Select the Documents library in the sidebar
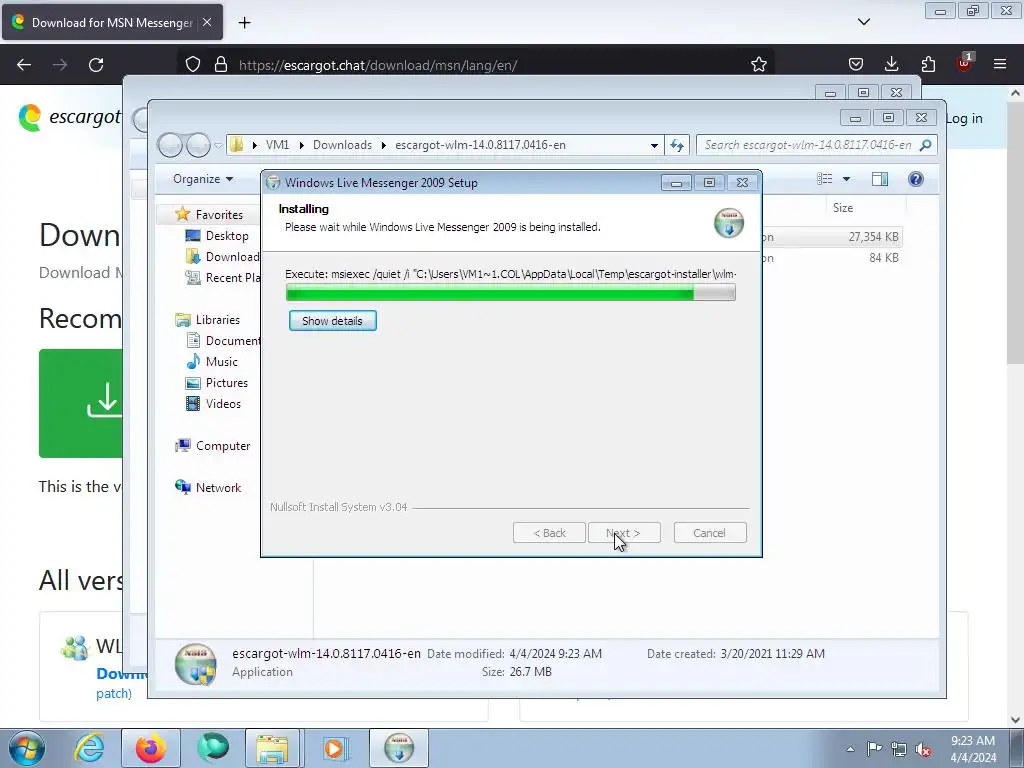The height and width of the screenshot is (768, 1024). (223, 341)
